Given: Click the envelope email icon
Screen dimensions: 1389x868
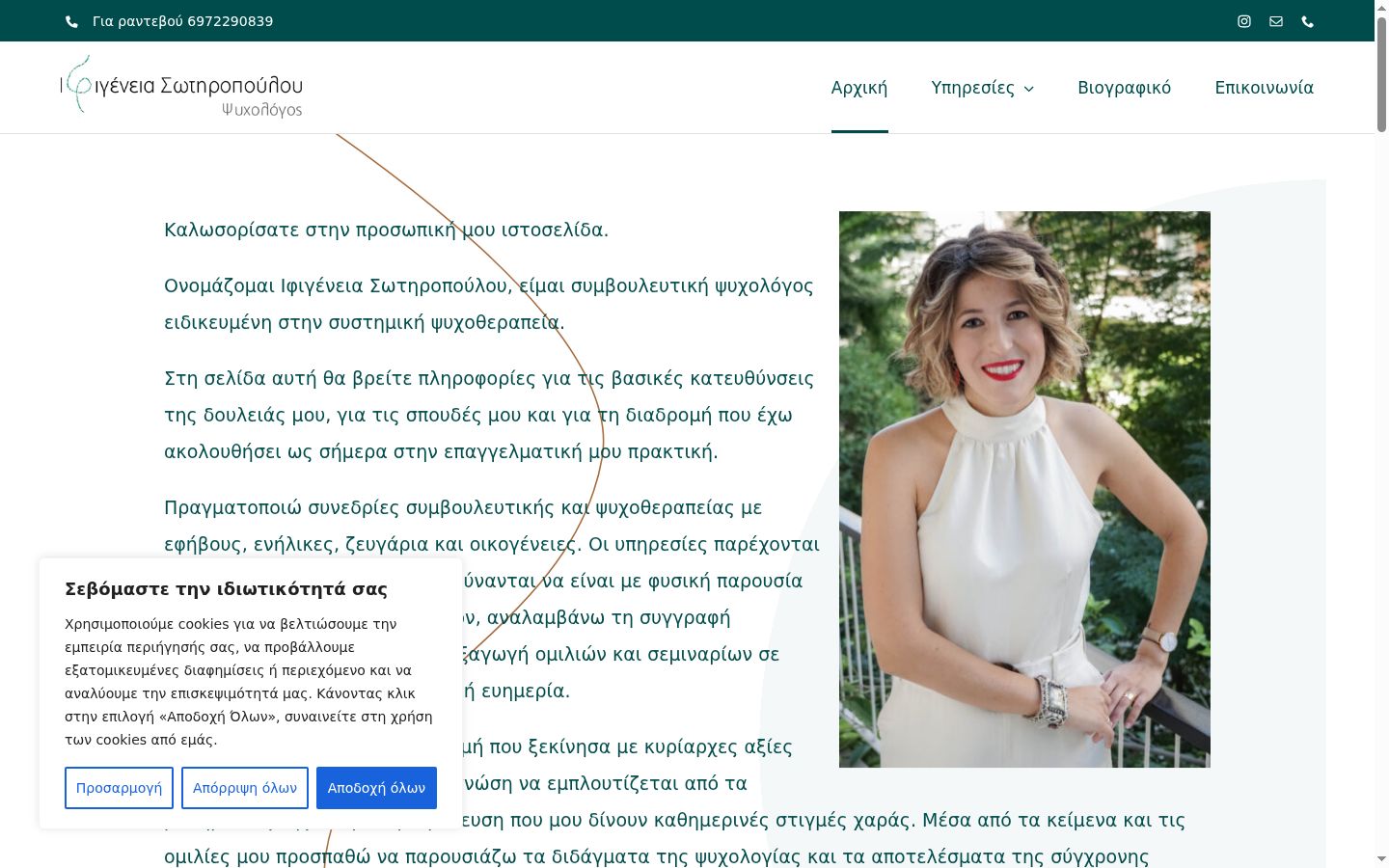Looking at the screenshot, I should click(1276, 21).
